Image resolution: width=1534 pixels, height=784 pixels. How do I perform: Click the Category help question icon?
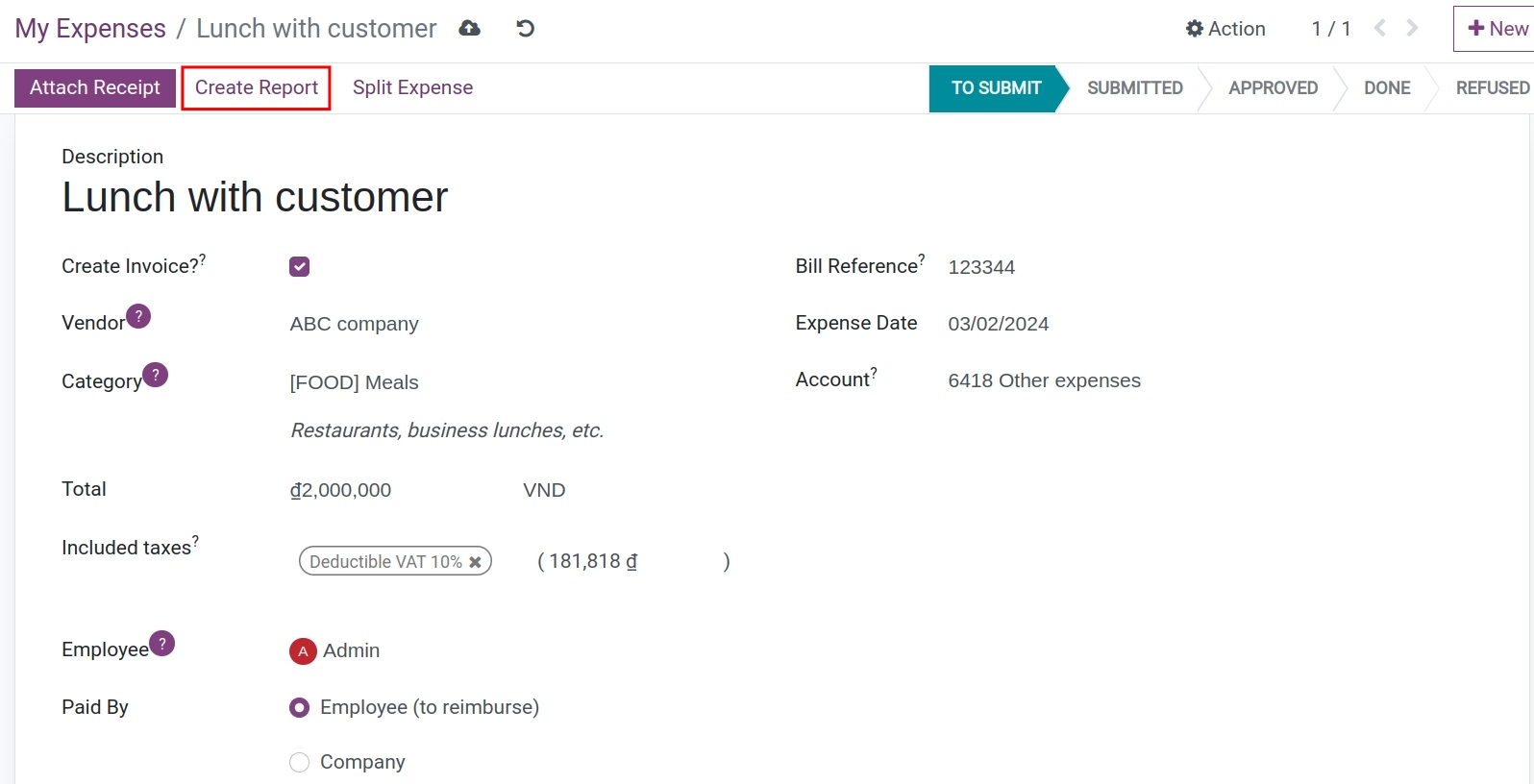(x=156, y=375)
